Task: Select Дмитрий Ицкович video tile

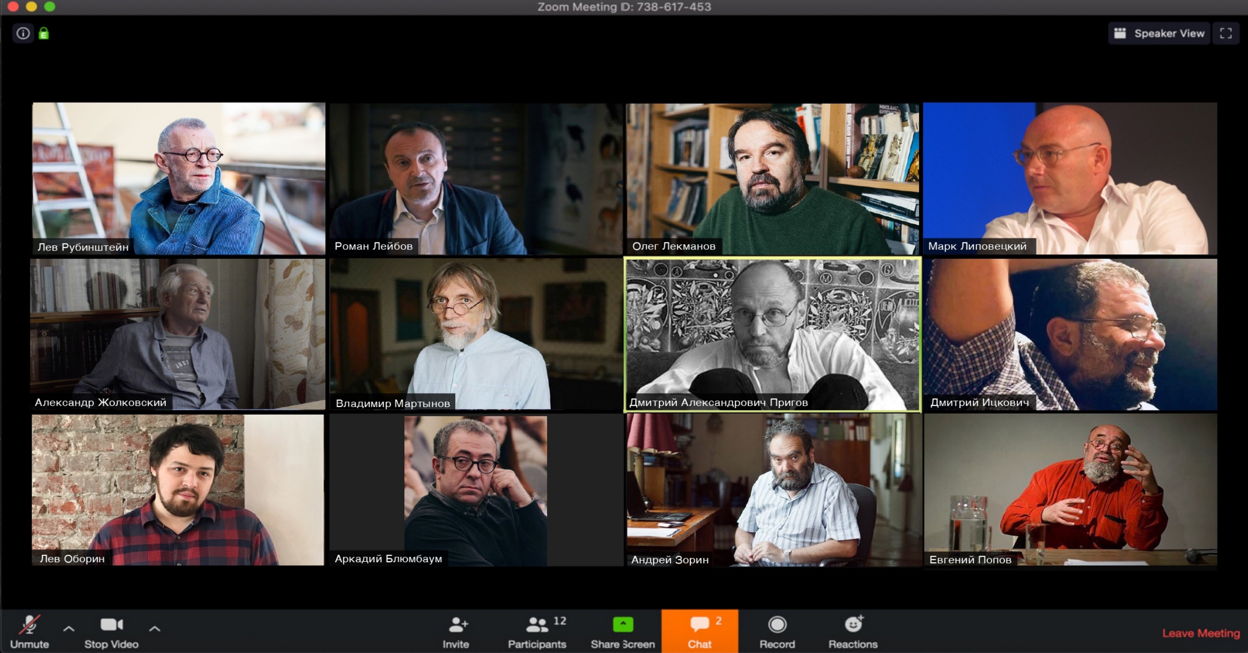Action: (1070, 335)
